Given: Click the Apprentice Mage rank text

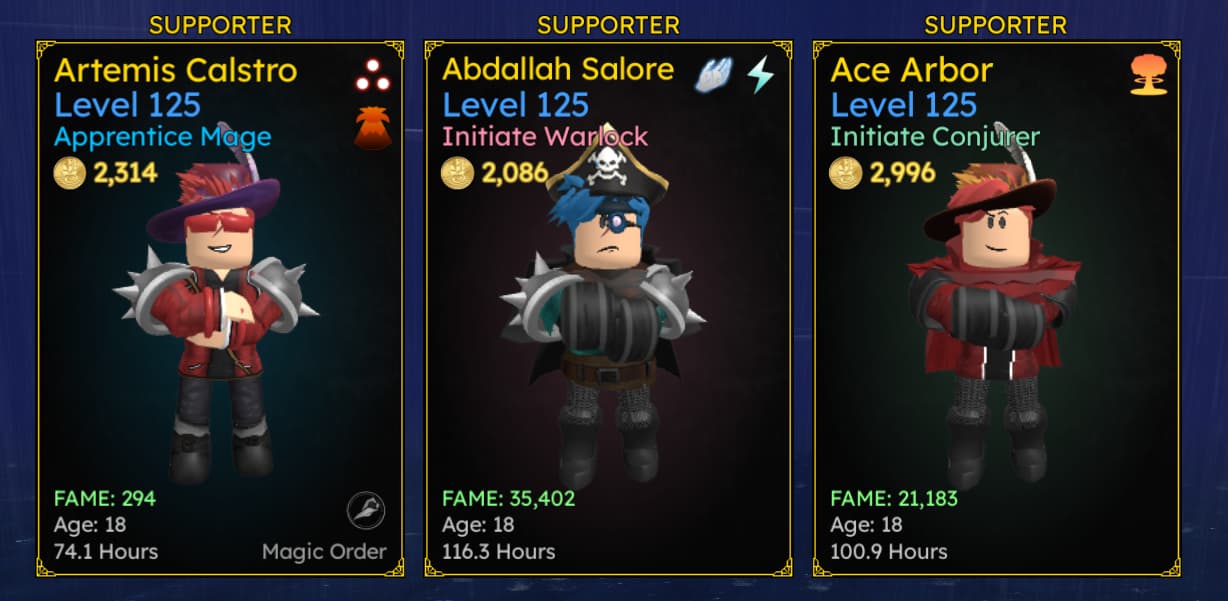Looking at the screenshot, I should [x=163, y=137].
